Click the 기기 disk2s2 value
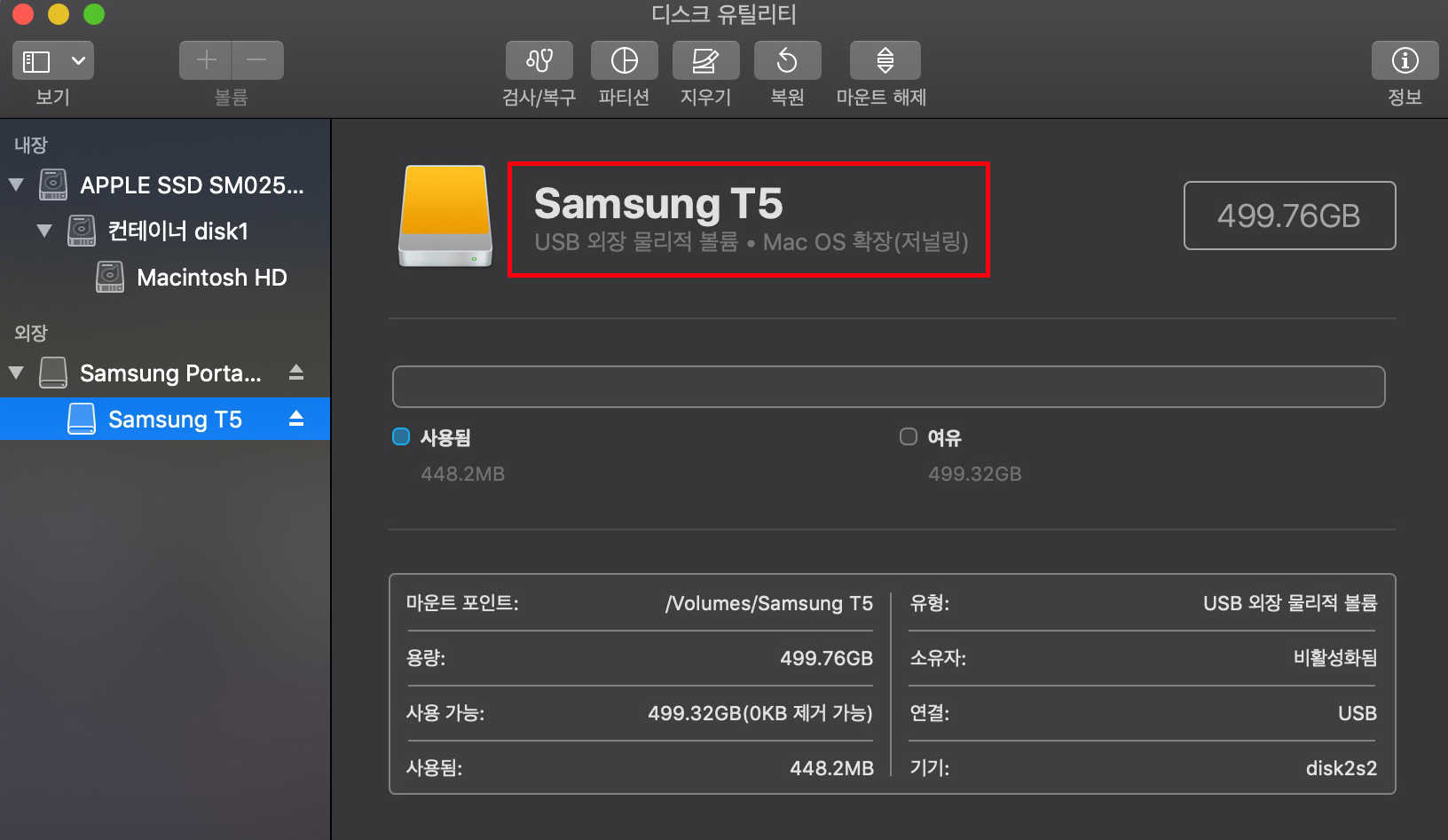1448x840 pixels. pyautogui.click(x=1342, y=768)
